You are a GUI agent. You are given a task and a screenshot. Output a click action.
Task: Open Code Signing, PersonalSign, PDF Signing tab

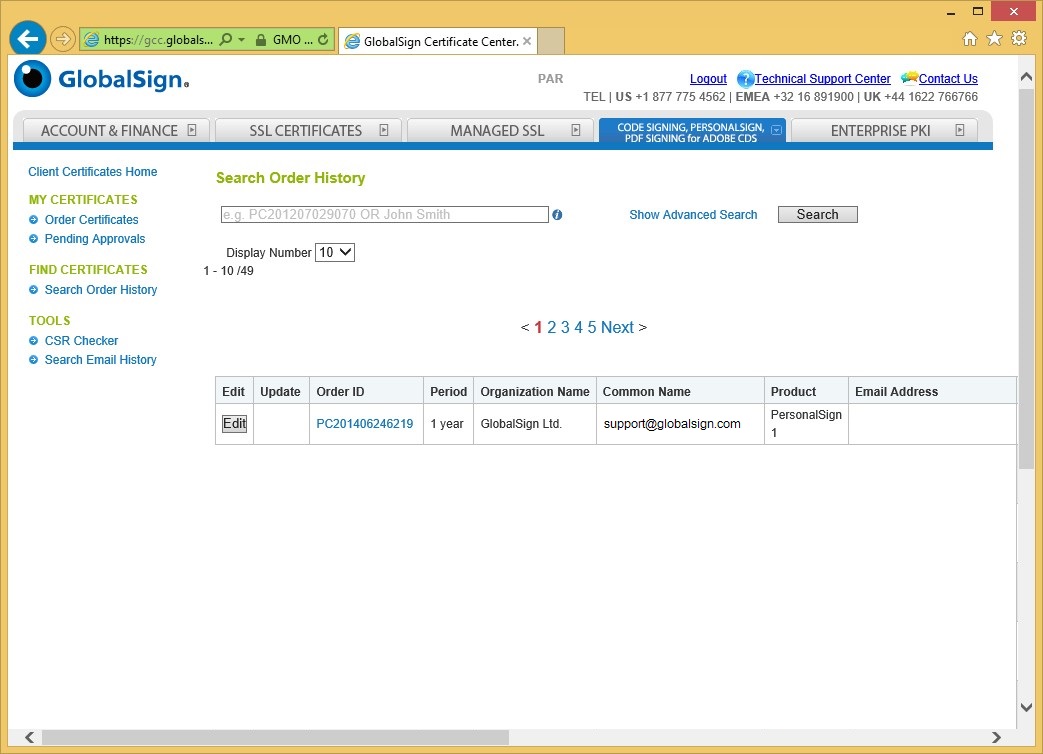tap(692, 131)
